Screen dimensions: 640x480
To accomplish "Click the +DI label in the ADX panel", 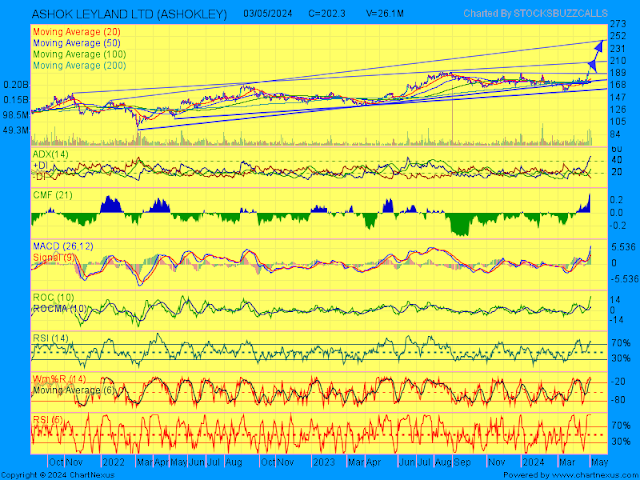I will 40,165.
